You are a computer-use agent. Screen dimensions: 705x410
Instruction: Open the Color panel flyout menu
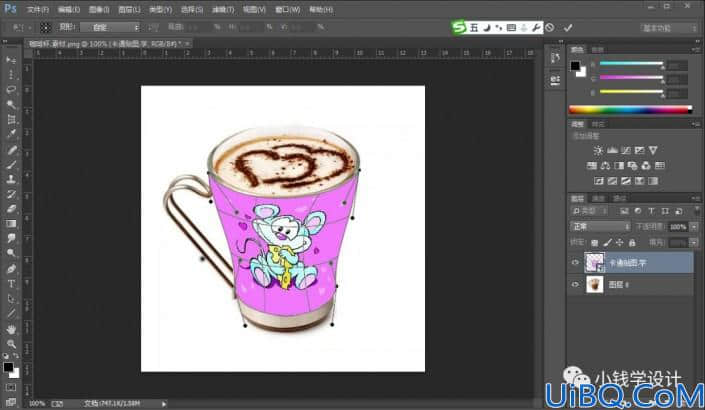(x=697, y=49)
